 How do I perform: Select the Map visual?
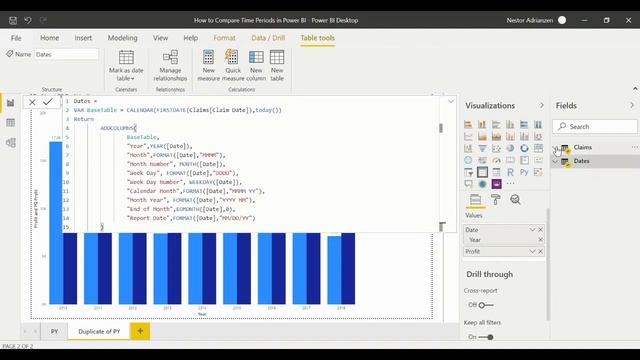pos(468,160)
